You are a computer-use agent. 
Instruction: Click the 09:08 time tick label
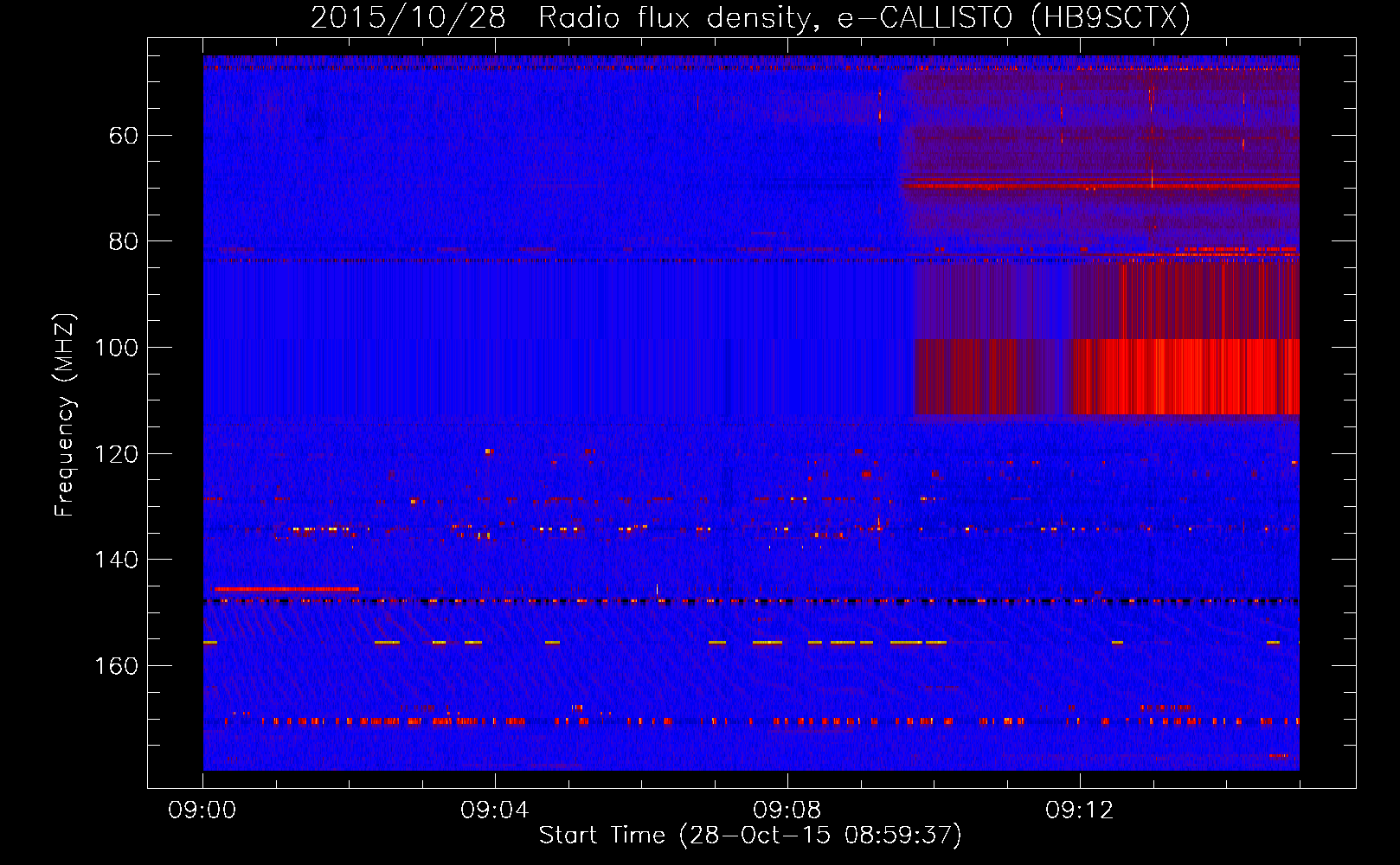787,811
